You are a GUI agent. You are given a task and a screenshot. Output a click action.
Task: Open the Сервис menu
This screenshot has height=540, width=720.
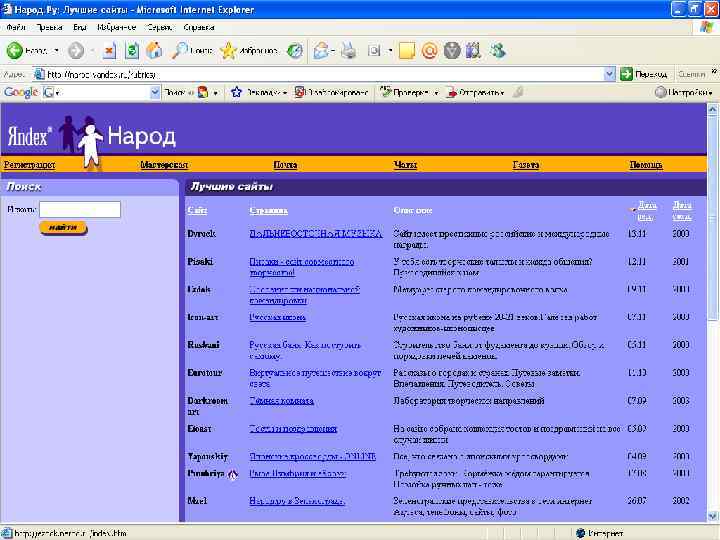(159, 28)
